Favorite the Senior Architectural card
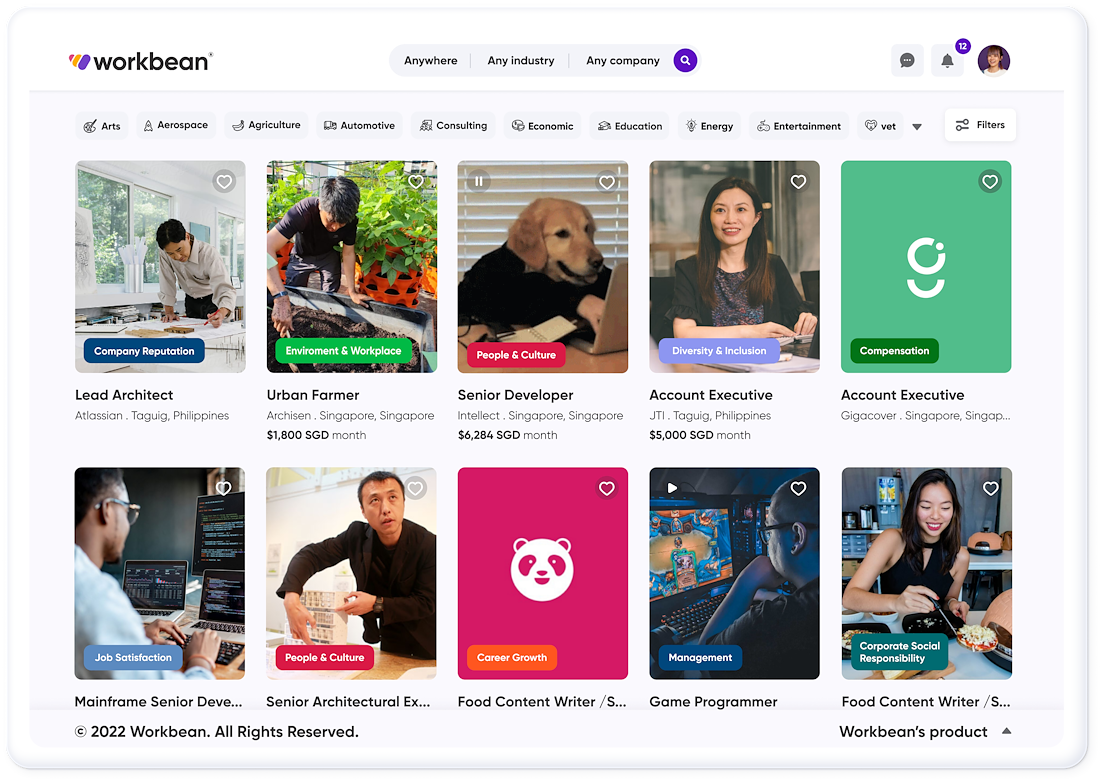The height and width of the screenshot is (781, 1100). tap(415, 488)
